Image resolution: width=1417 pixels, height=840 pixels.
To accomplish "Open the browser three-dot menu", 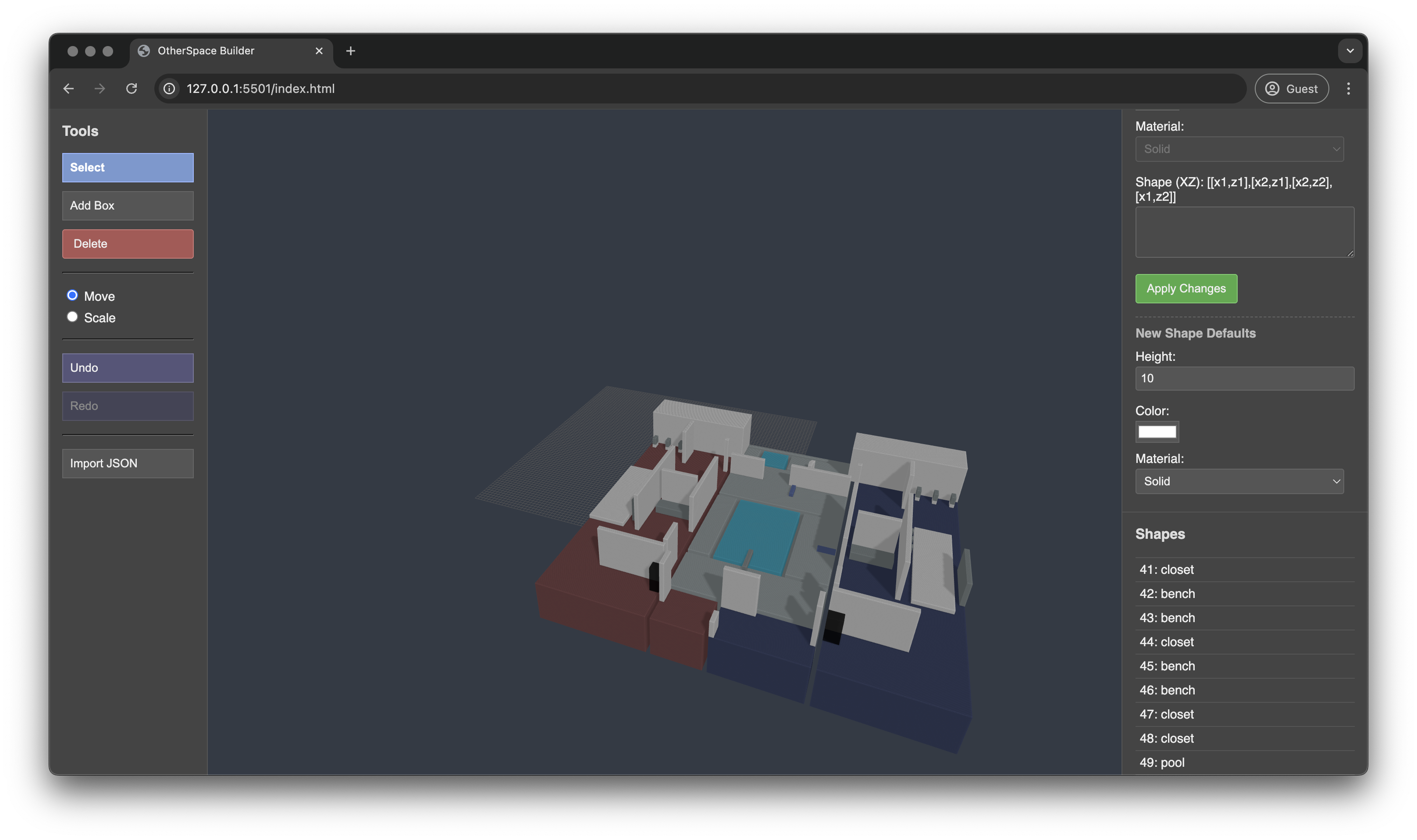I will click(x=1348, y=89).
